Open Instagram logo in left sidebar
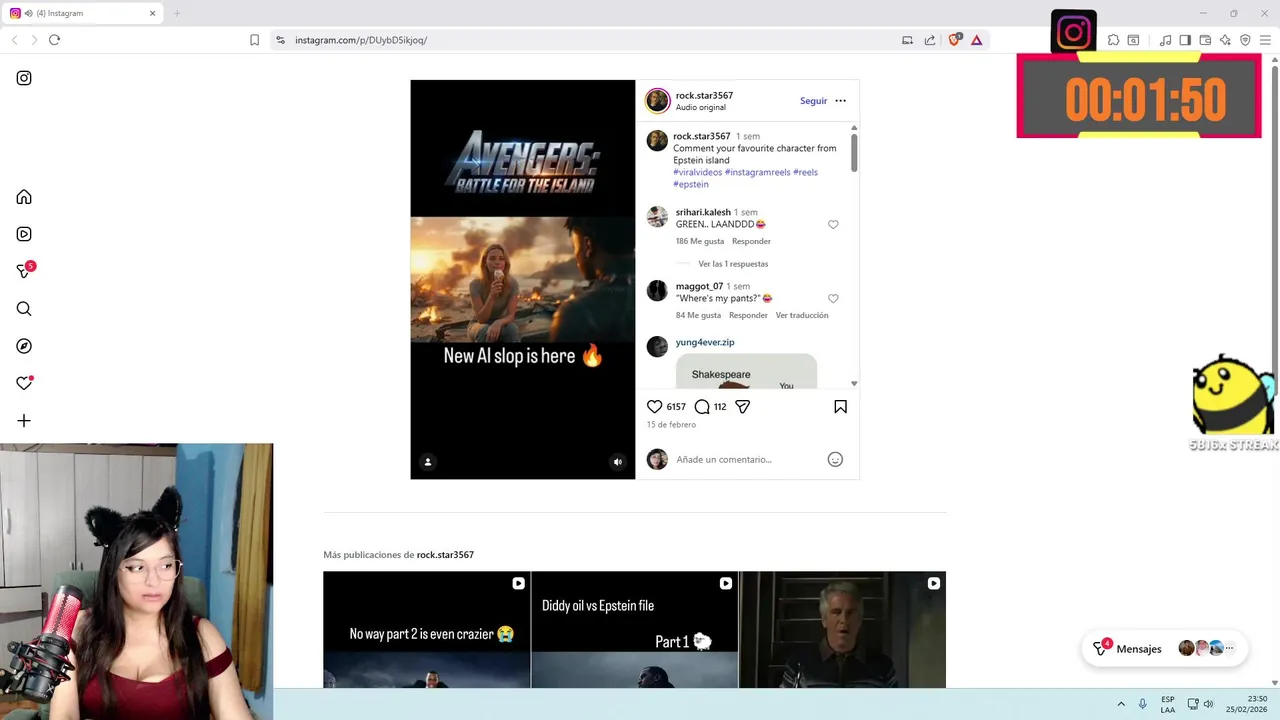1280x720 pixels. point(24,78)
